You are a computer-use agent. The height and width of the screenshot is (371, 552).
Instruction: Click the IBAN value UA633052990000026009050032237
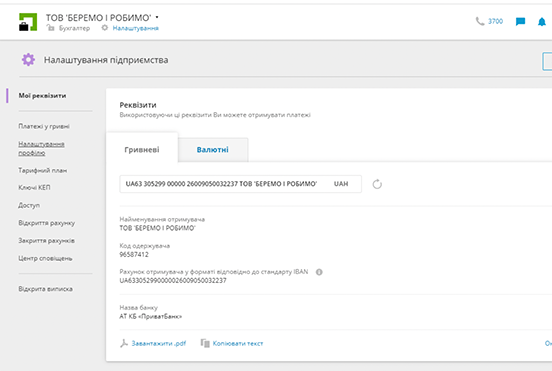[173, 281]
